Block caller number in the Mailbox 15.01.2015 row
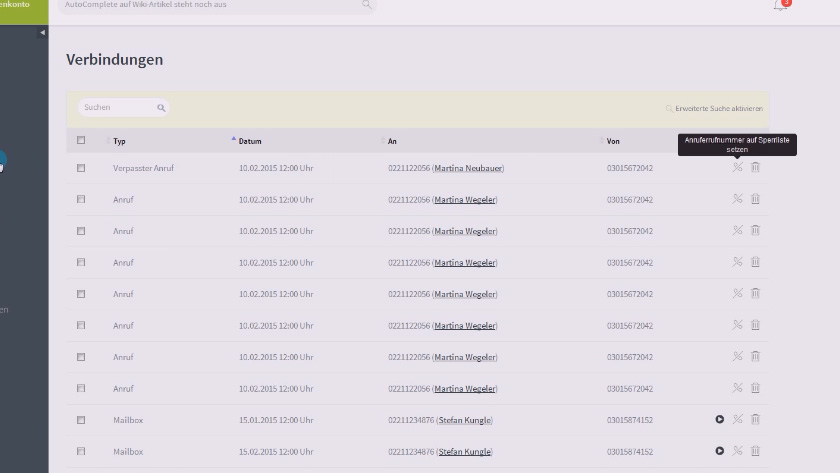 point(738,419)
